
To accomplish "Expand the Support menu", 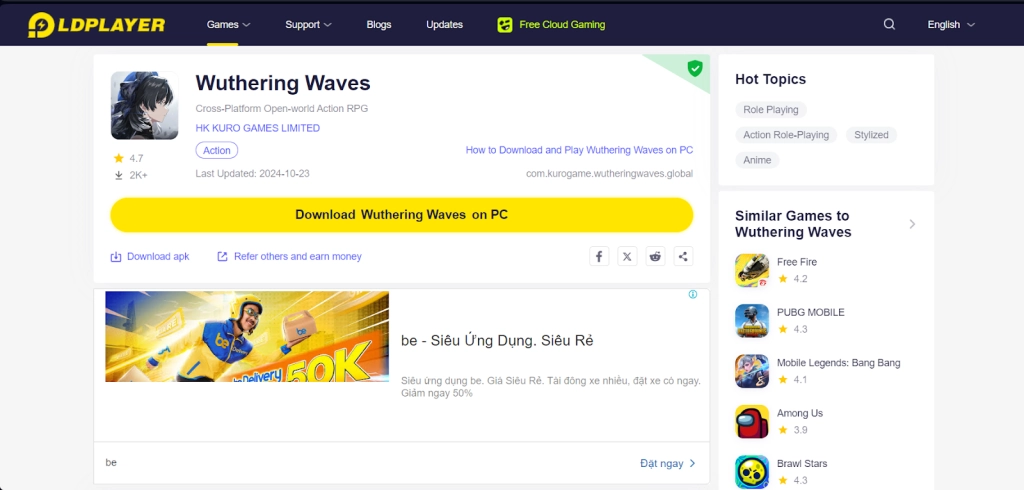I will [x=308, y=25].
